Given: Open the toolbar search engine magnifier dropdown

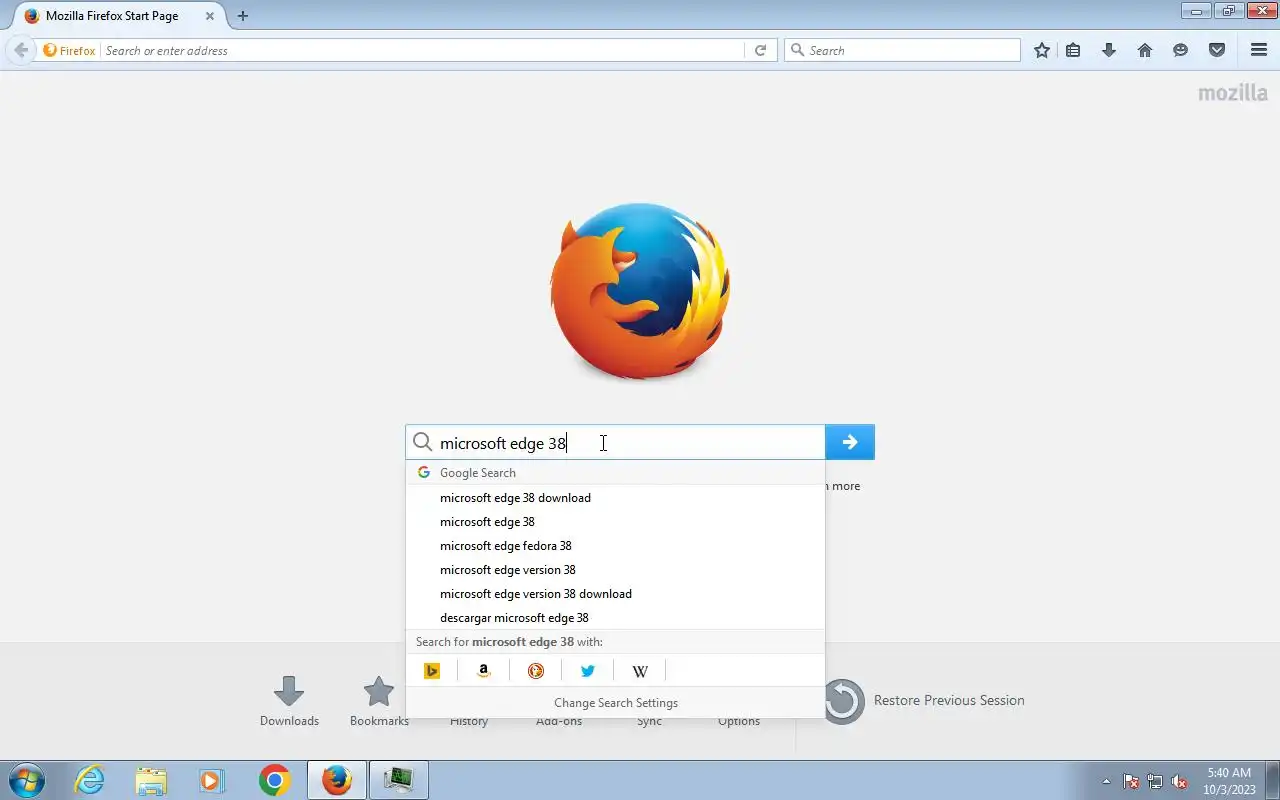Looking at the screenshot, I should tap(797, 50).
